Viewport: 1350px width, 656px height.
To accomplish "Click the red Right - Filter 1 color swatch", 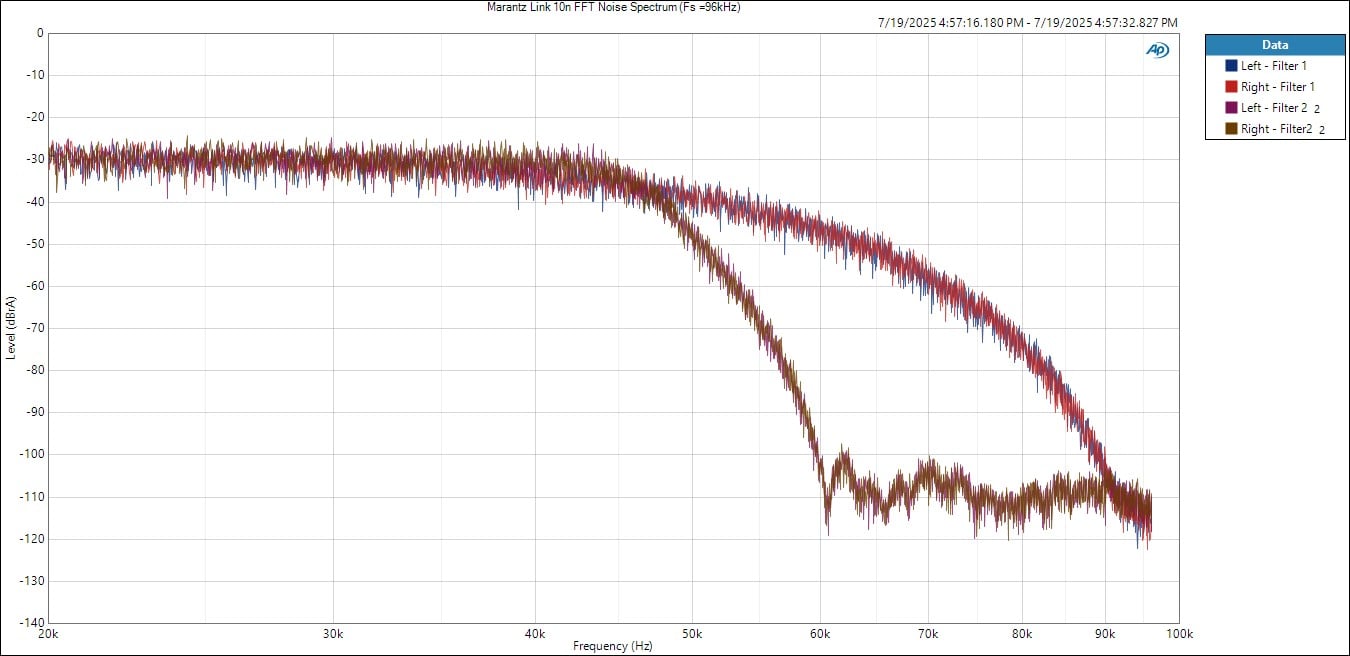I will tap(1231, 87).
